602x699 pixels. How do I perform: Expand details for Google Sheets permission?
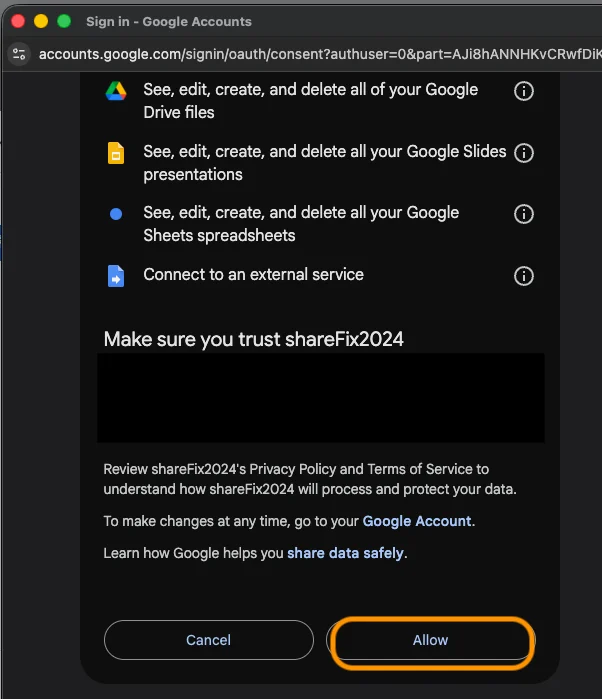click(x=523, y=214)
